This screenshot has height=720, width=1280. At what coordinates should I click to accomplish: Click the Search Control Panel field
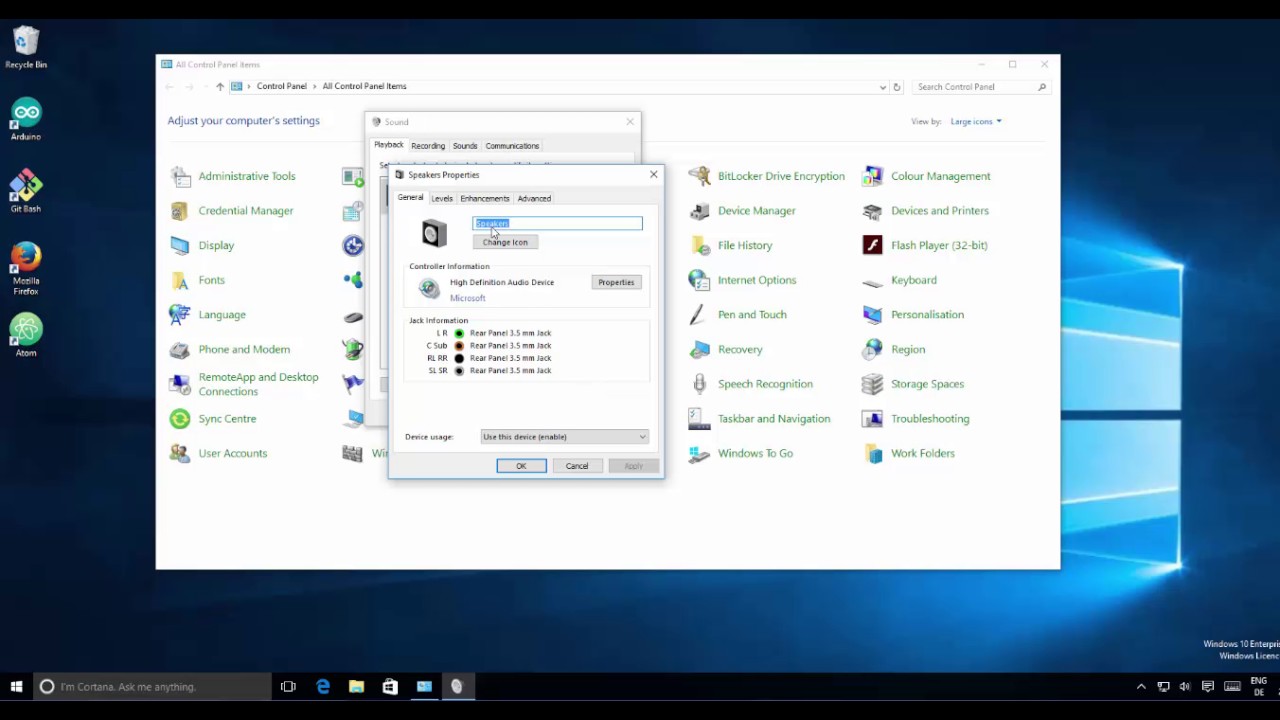[970, 86]
